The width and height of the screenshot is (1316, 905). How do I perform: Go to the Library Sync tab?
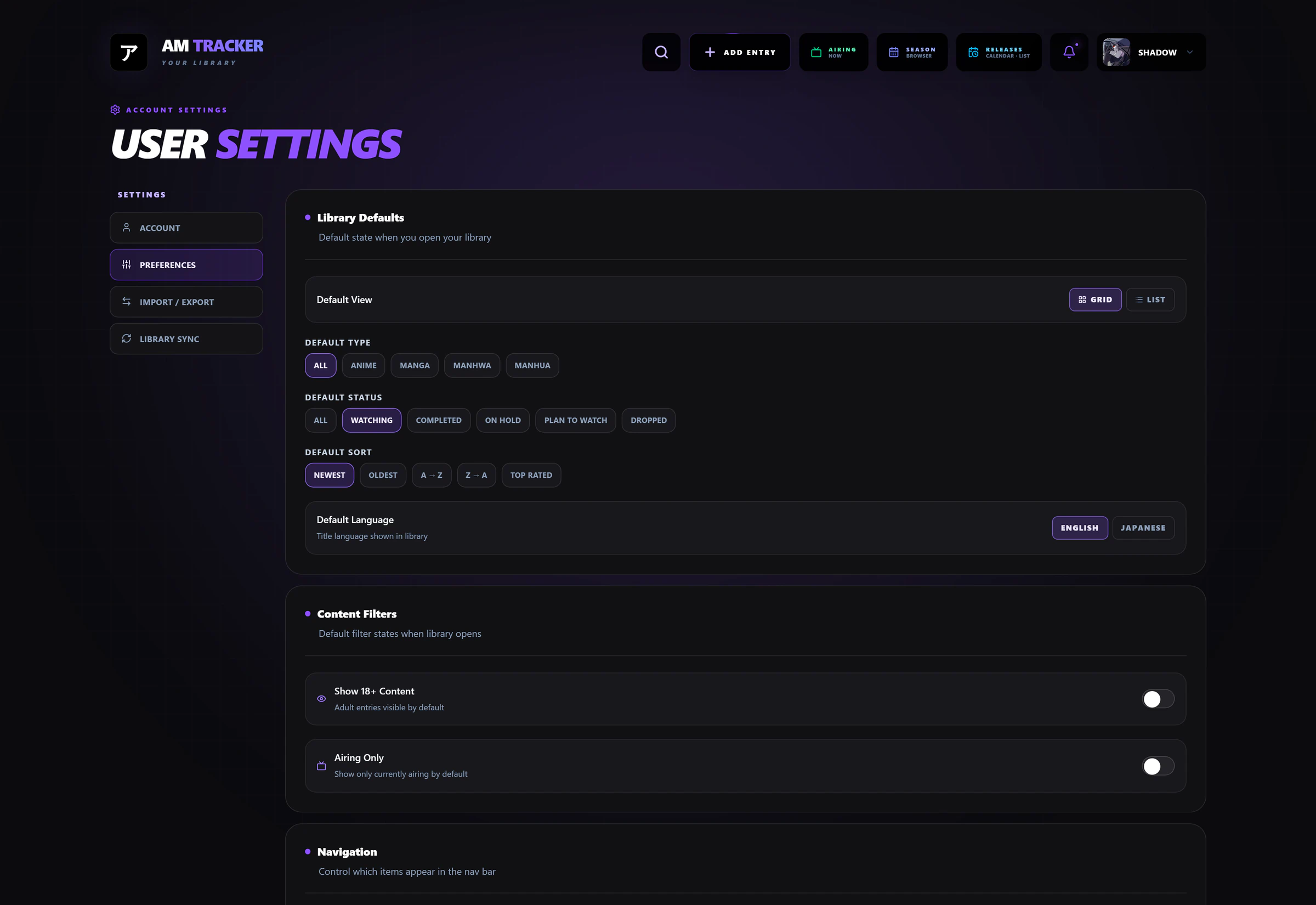[186, 339]
